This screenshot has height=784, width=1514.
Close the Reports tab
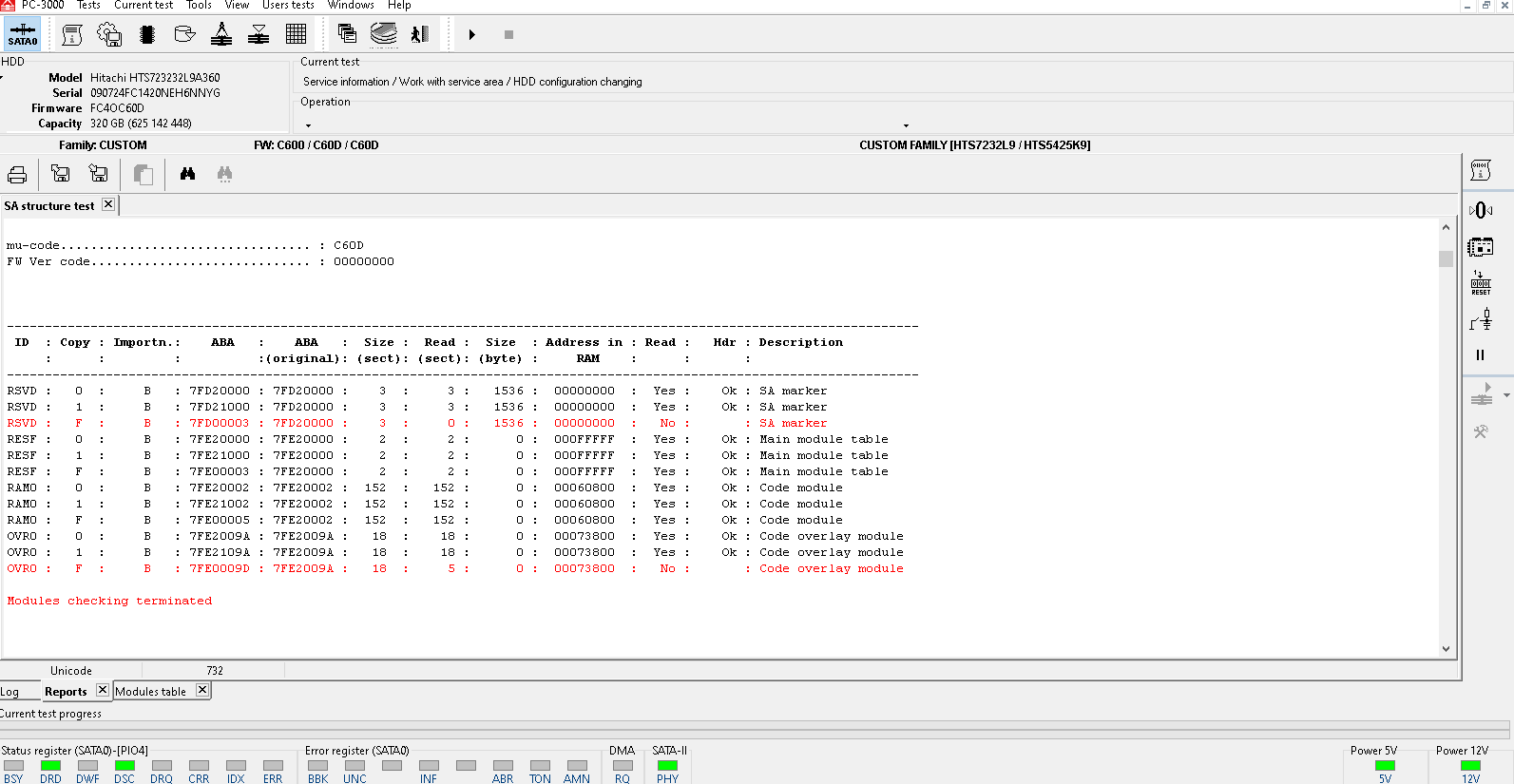click(x=103, y=690)
